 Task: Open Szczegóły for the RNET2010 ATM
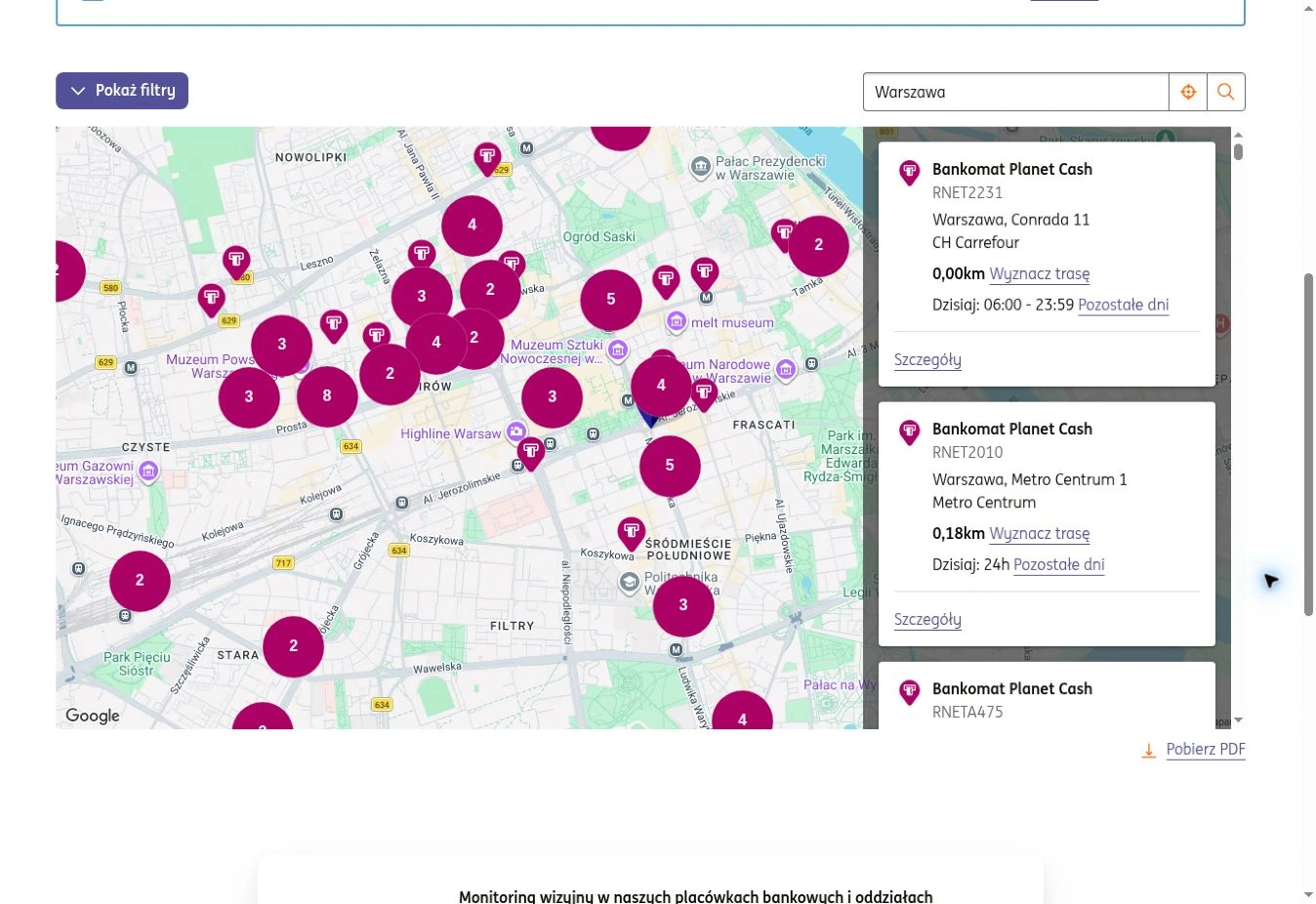(927, 620)
